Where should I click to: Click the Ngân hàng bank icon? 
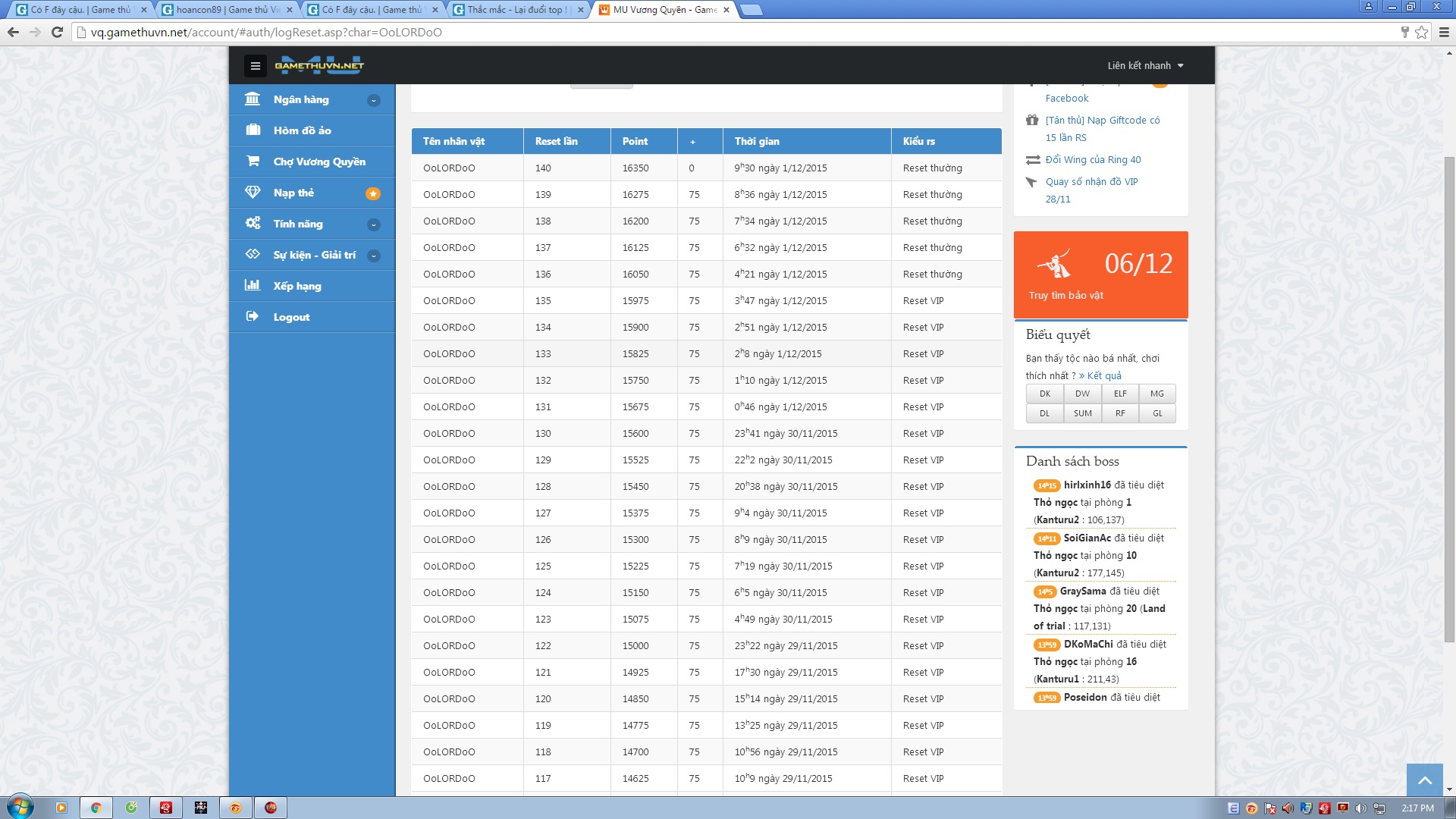click(x=253, y=99)
